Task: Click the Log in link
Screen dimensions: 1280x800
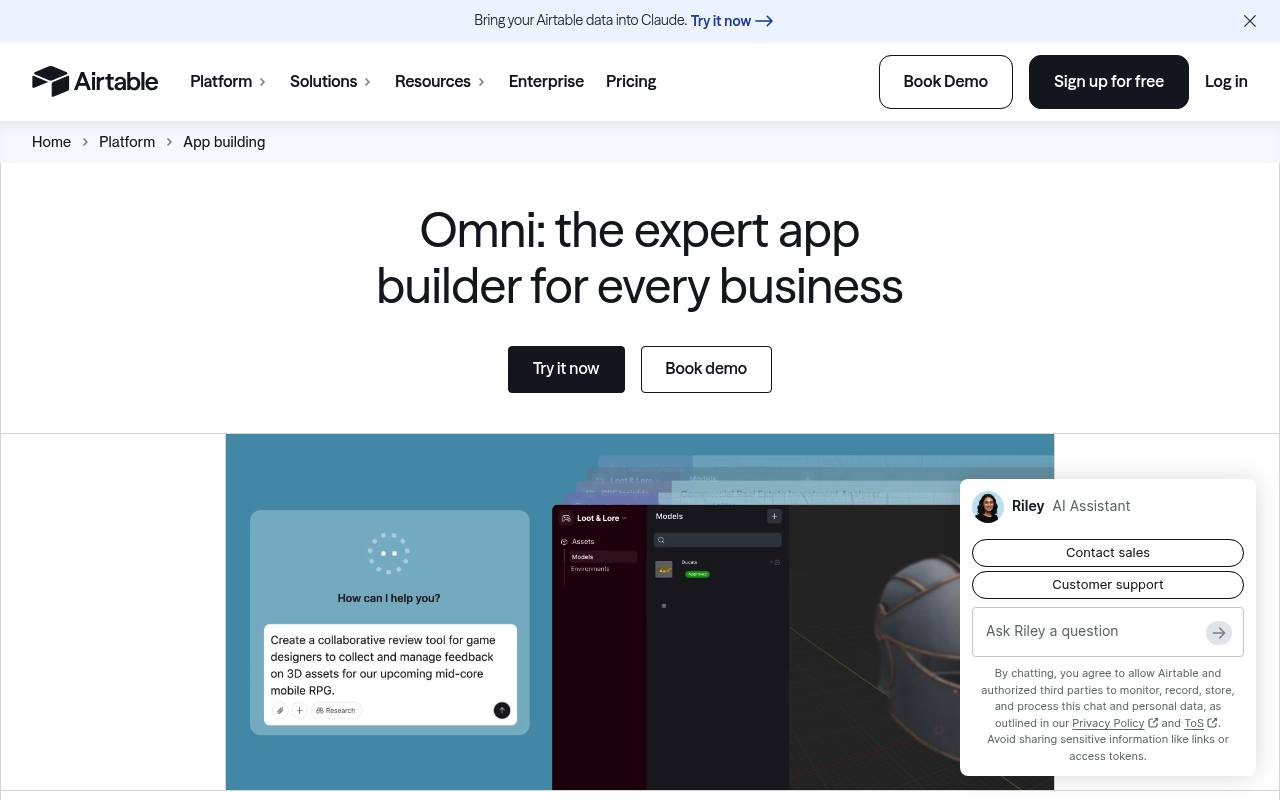Action: tap(1226, 82)
